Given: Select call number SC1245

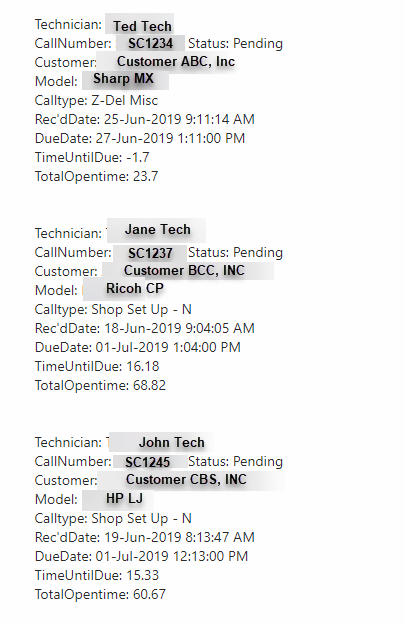Looking at the screenshot, I should click(147, 462).
